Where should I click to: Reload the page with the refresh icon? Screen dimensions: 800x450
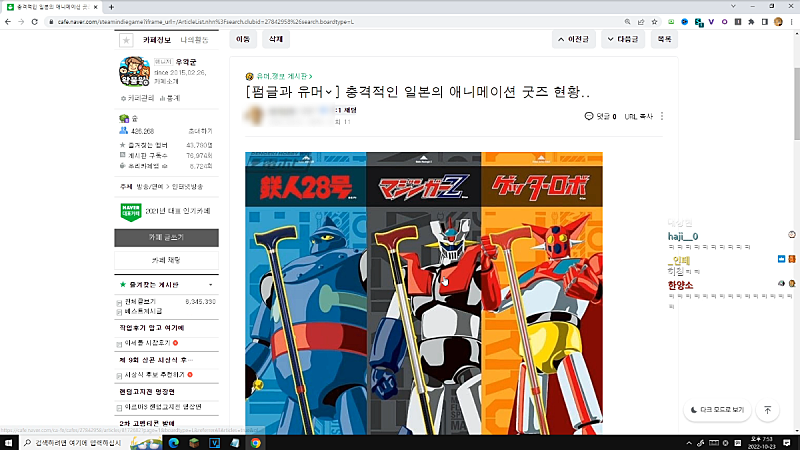click(35, 22)
